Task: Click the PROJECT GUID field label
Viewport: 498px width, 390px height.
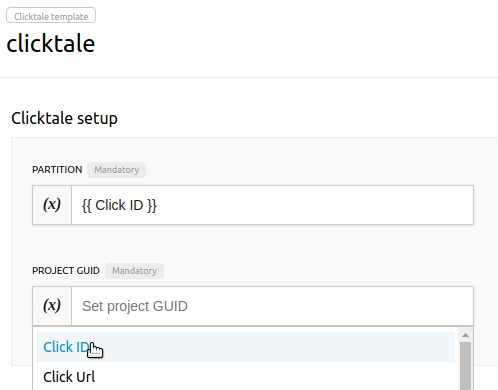Action: 66,271
